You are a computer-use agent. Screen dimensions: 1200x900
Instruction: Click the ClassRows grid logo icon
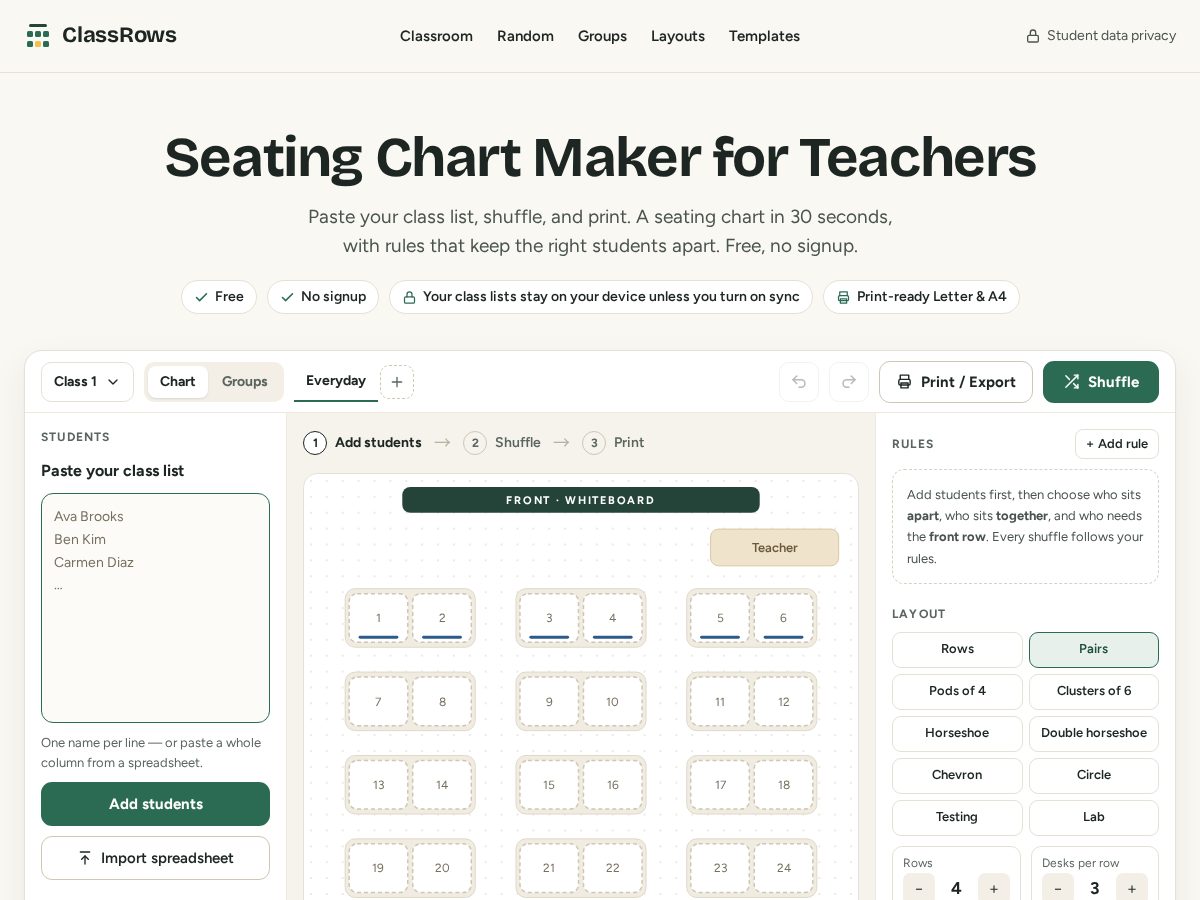(38, 36)
